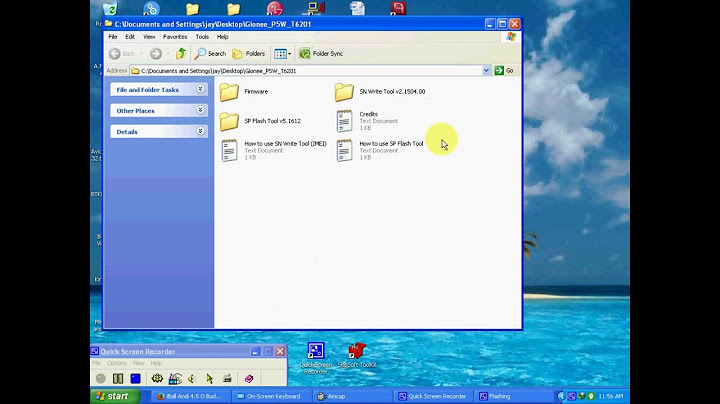Open the File menu in Explorer

[112, 37]
